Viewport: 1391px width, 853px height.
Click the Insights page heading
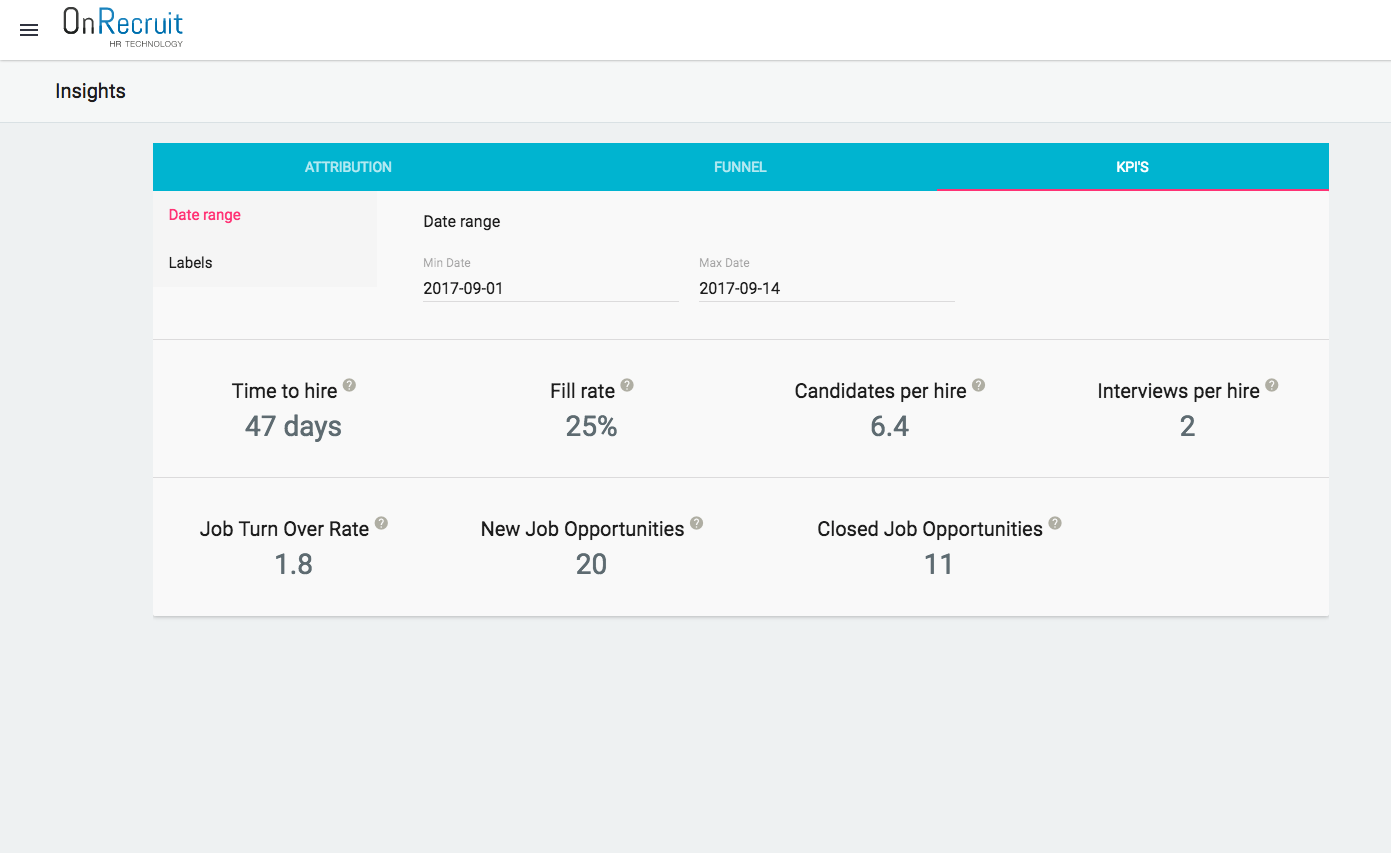tap(90, 91)
